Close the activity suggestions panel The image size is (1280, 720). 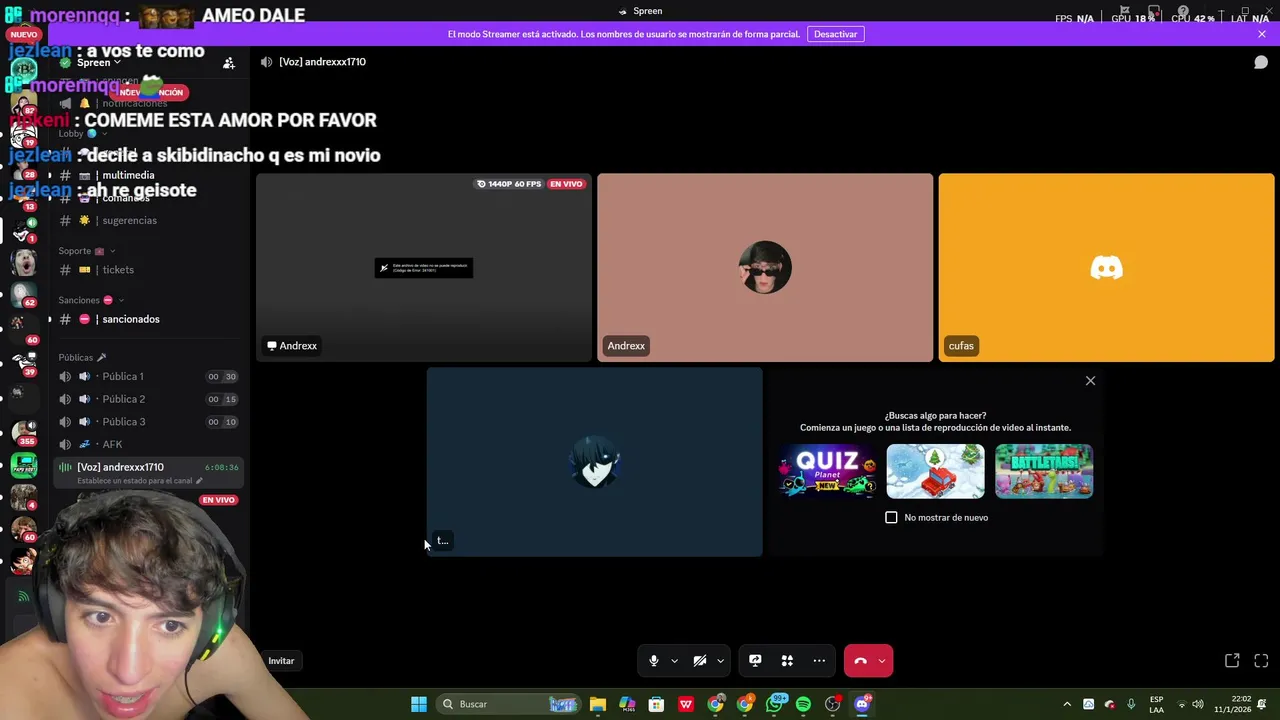(1090, 381)
